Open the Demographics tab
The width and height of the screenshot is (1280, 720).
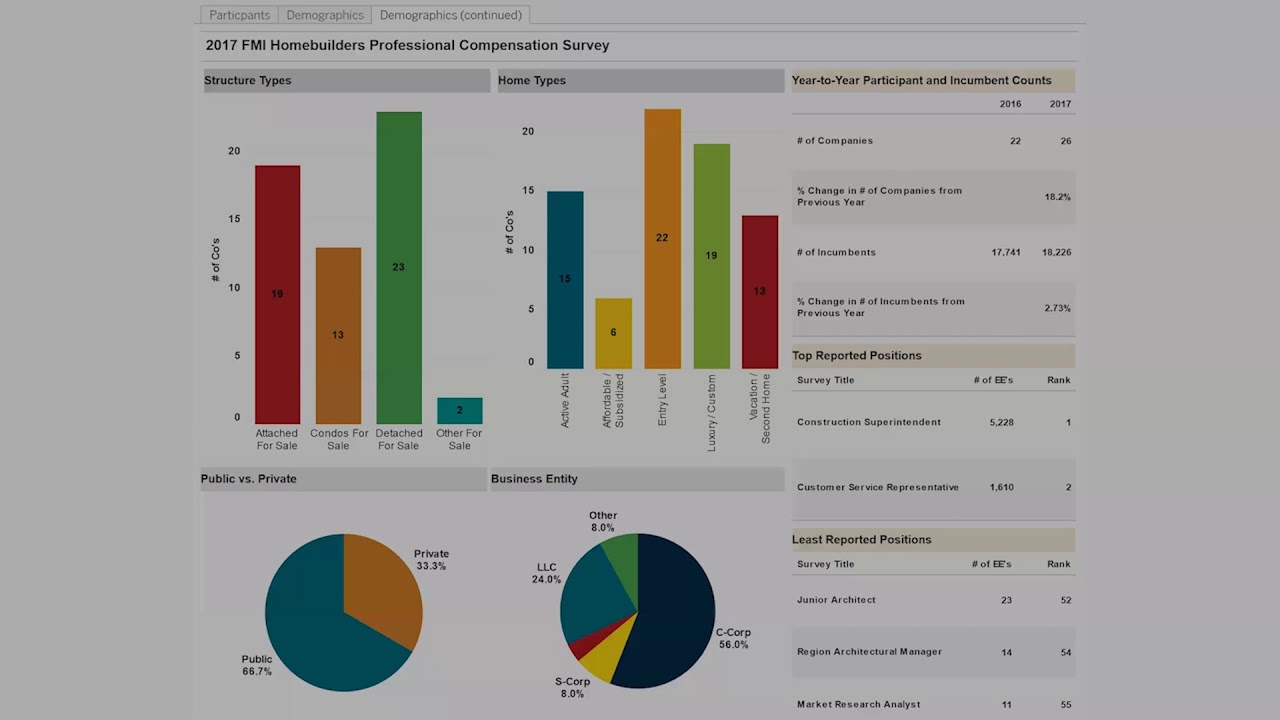(x=325, y=15)
